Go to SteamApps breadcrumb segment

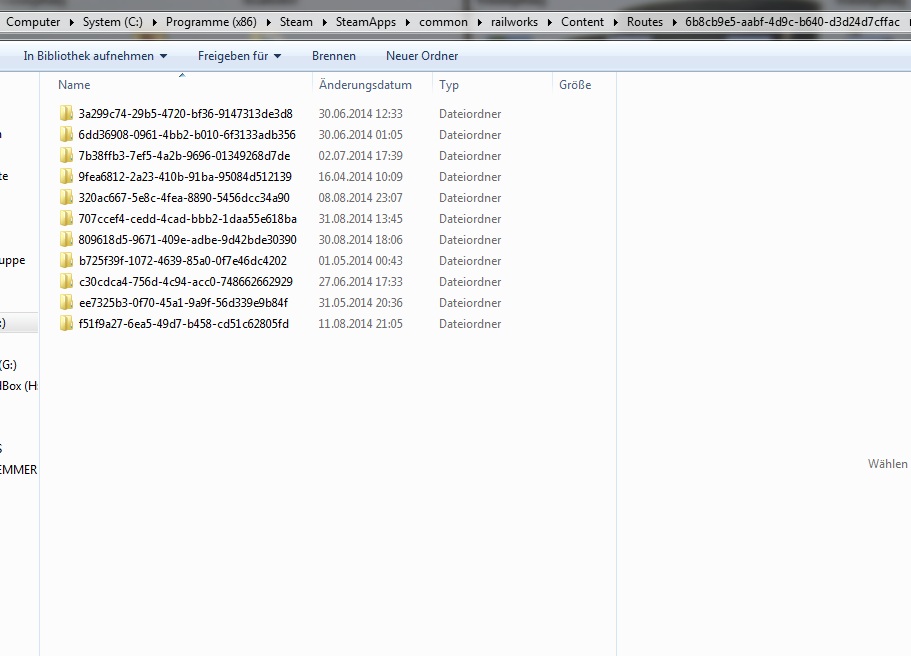click(x=365, y=22)
